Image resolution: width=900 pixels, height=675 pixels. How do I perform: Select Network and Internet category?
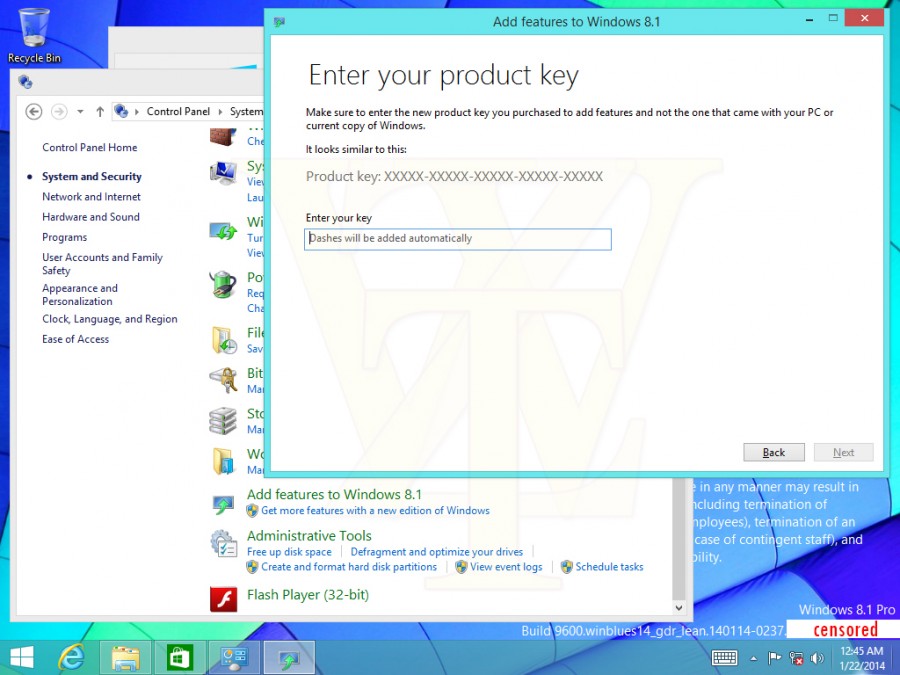91,197
